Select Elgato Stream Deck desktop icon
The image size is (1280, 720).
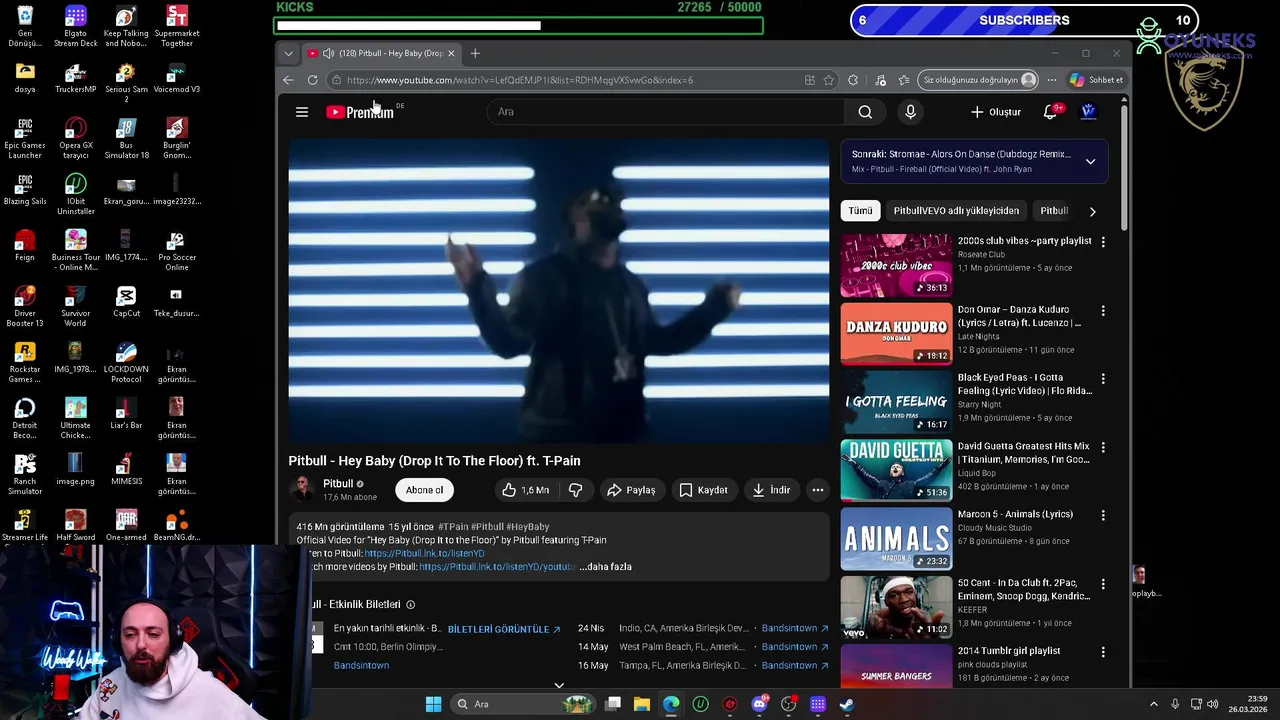[75, 26]
